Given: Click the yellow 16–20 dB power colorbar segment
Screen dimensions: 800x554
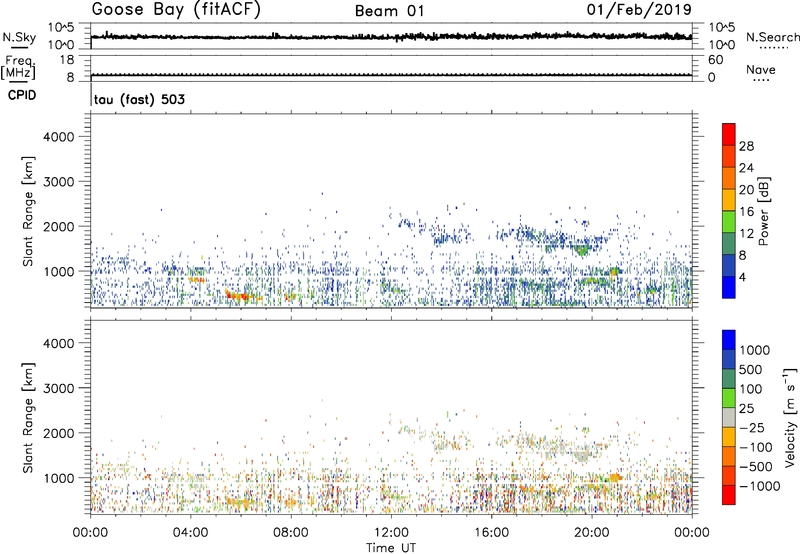Looking at the screenshot, I should (x=729, y=200).
